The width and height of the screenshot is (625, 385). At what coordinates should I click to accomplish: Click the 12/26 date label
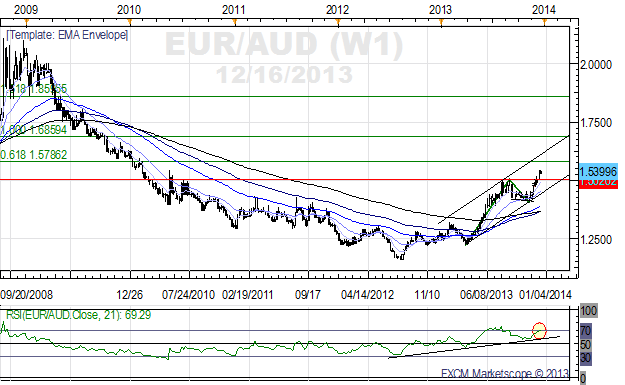tap(130, 295)
